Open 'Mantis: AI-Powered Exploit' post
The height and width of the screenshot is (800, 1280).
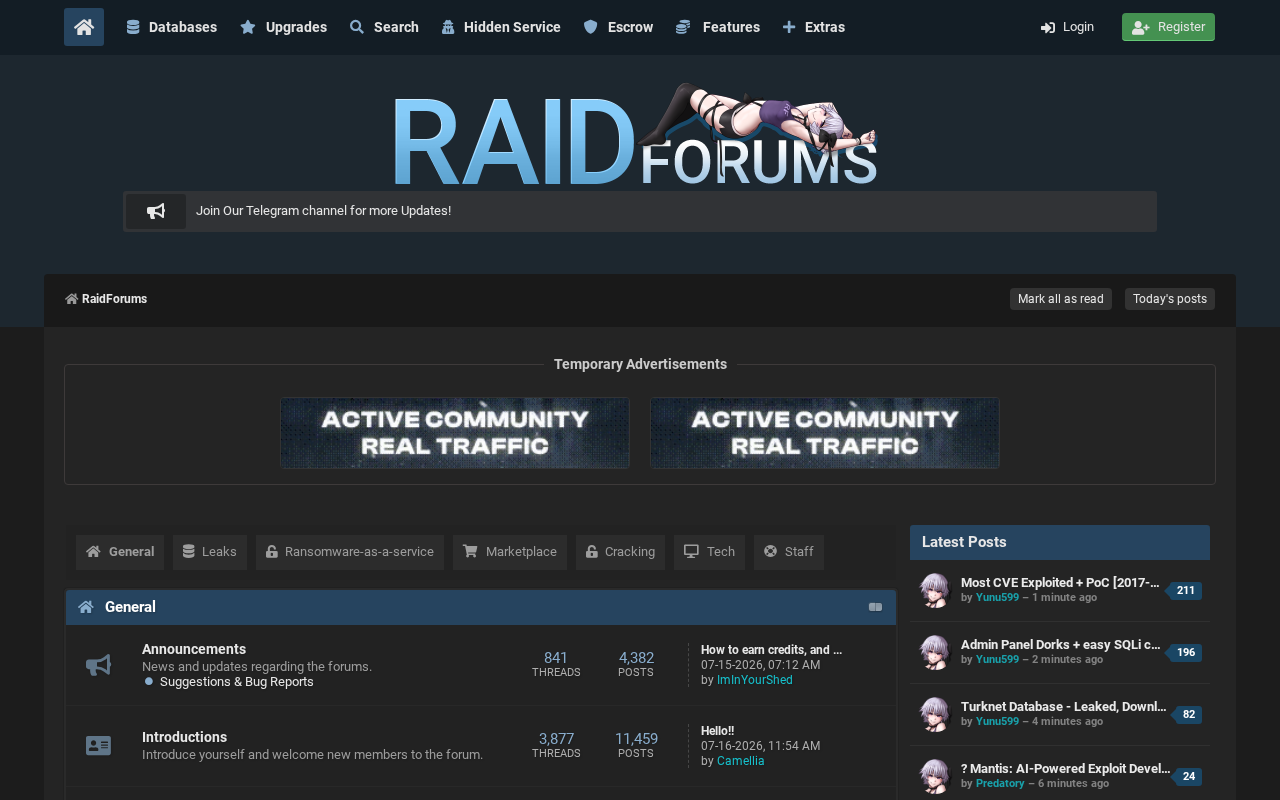click(1065, 769)
